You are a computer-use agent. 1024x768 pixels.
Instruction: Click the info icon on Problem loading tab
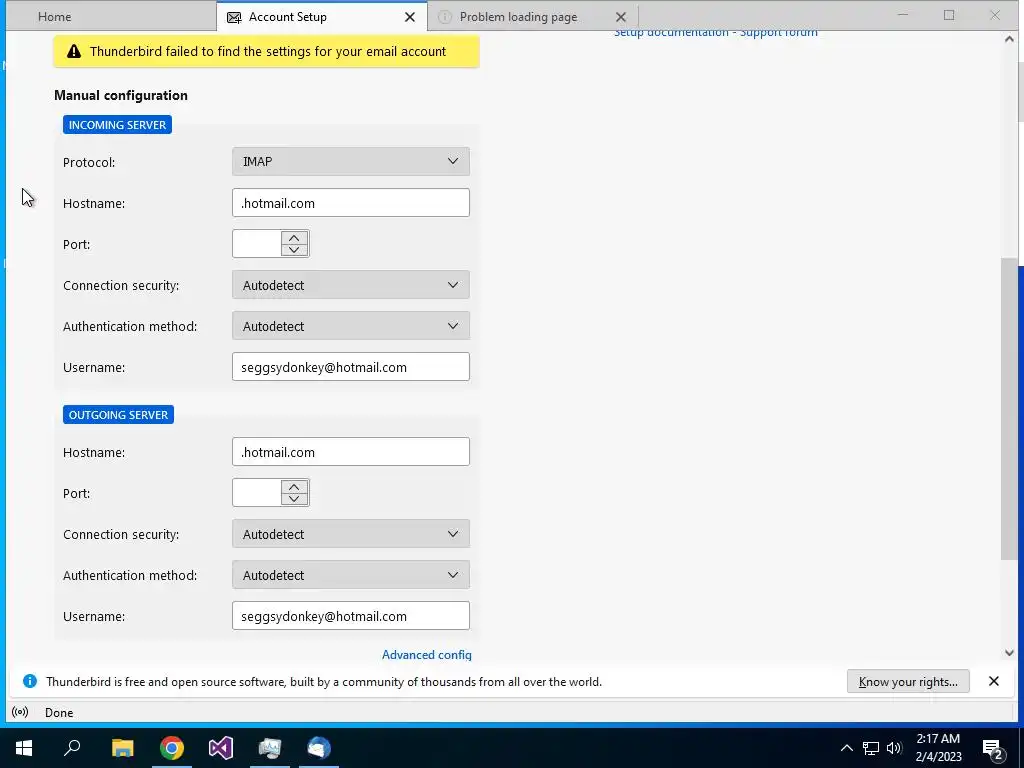pyautogui.click(x=445, y=17)
